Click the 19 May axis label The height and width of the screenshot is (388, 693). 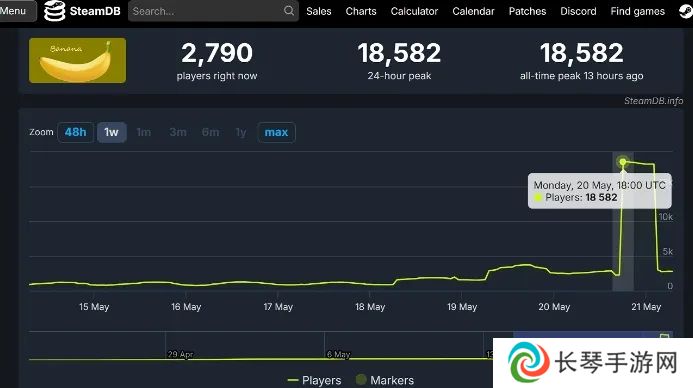(x=462, y=307)
